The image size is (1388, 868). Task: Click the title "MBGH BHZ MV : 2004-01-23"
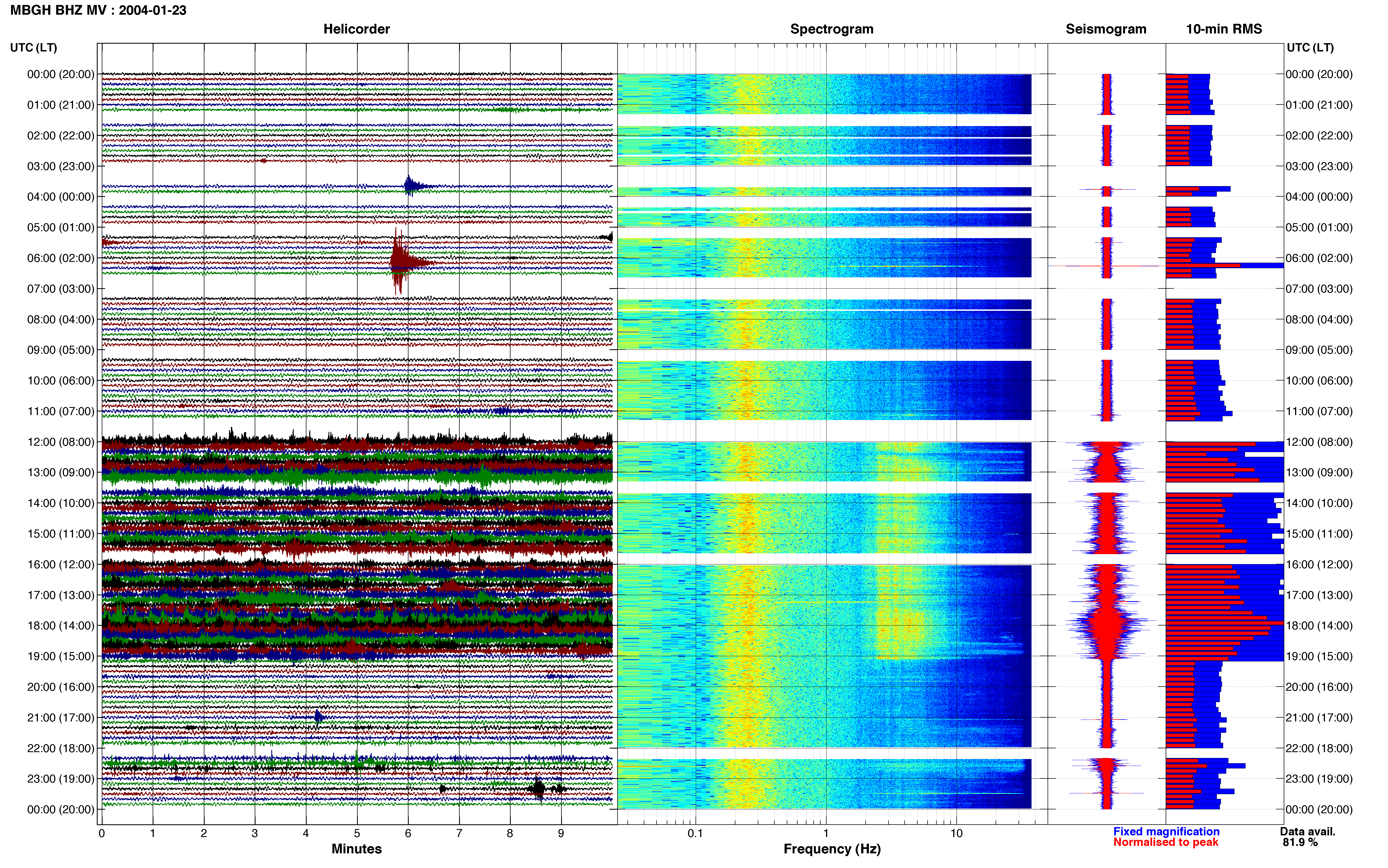tap(98, 10)
